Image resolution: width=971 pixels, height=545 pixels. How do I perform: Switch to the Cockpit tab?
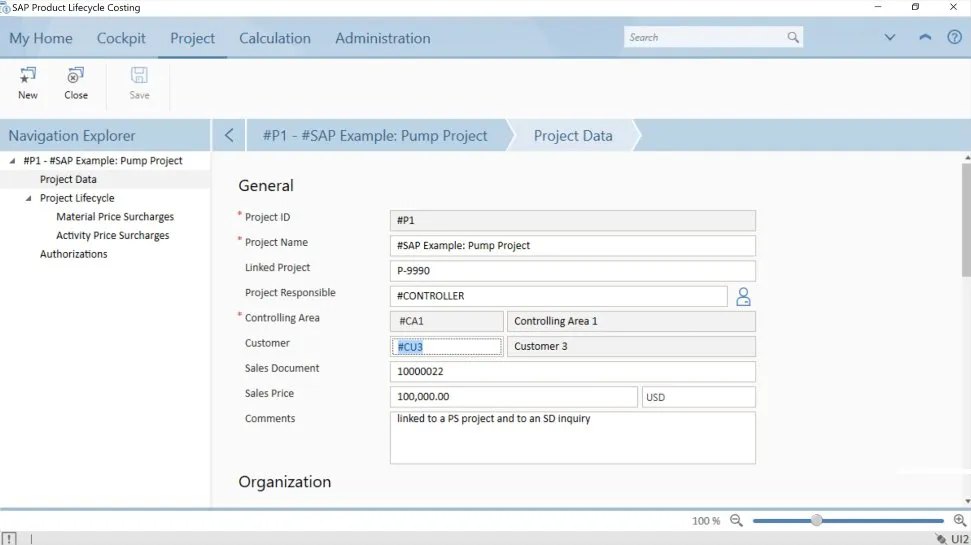[121, 38]
